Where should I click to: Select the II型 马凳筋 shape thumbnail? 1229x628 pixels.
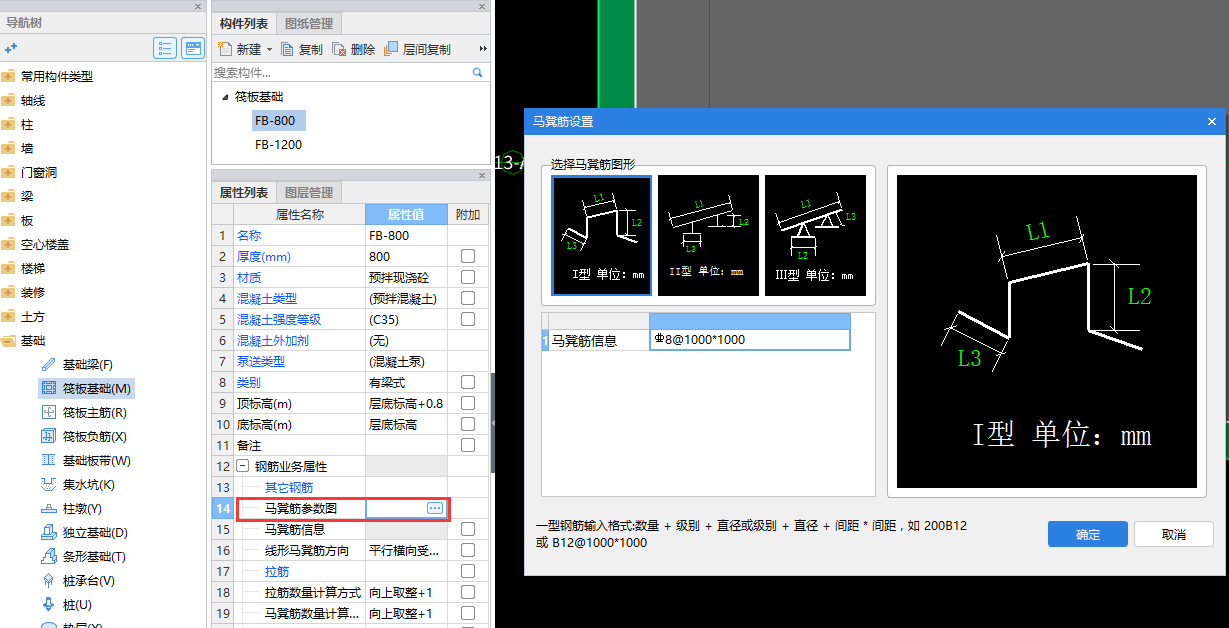click(708, 234)
